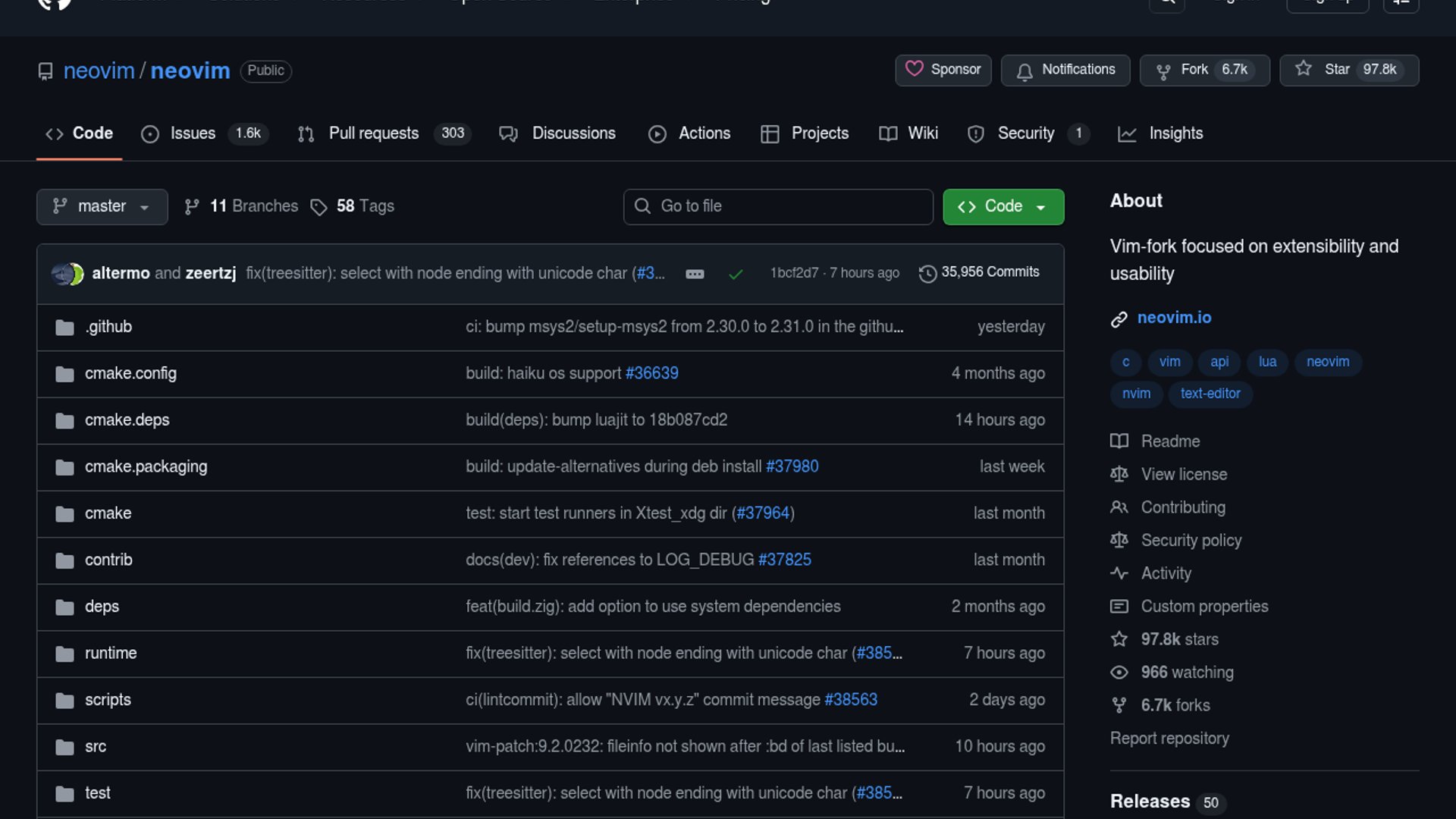Click the branches icon beside 11 Branches

[192, 207]
